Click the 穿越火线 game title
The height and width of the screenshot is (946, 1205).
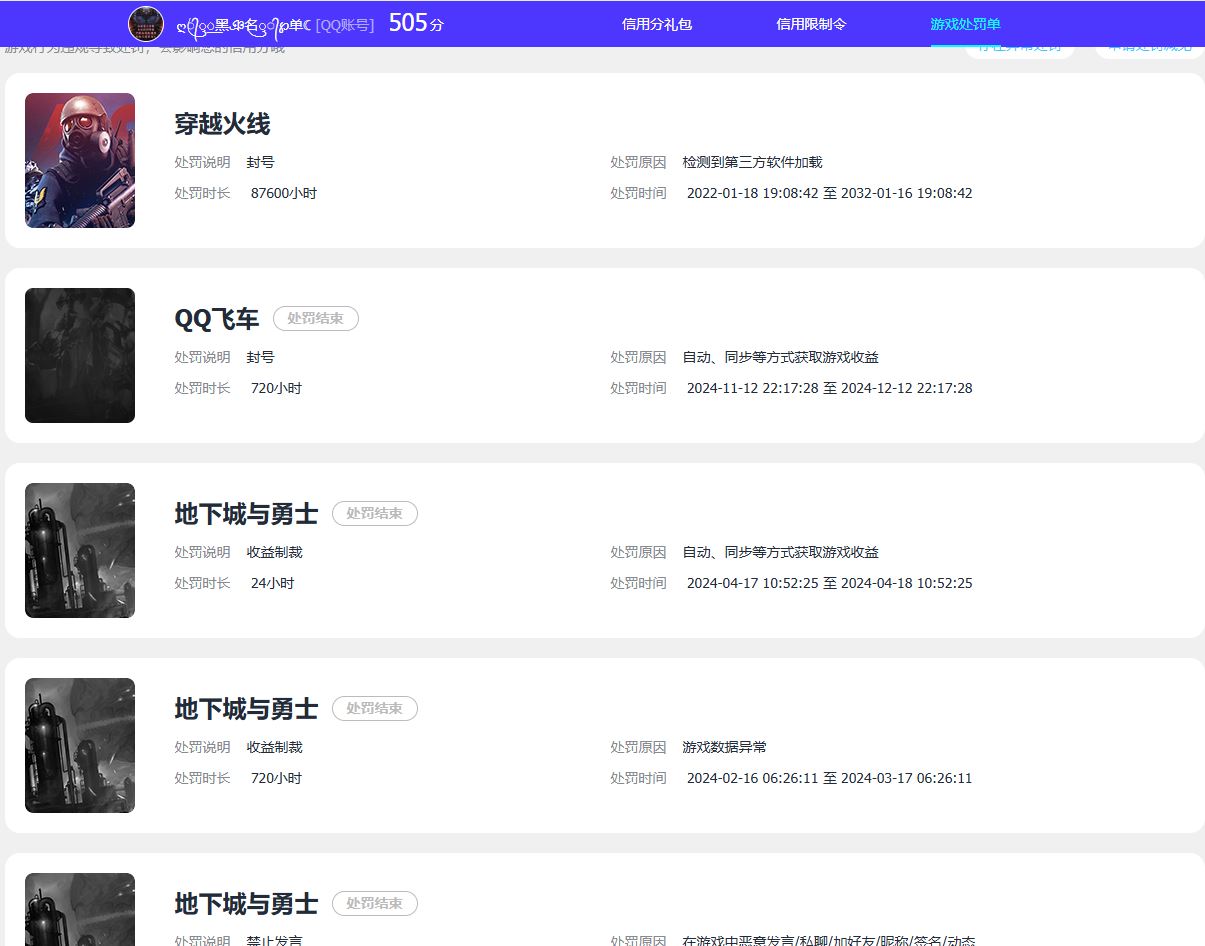222,124
